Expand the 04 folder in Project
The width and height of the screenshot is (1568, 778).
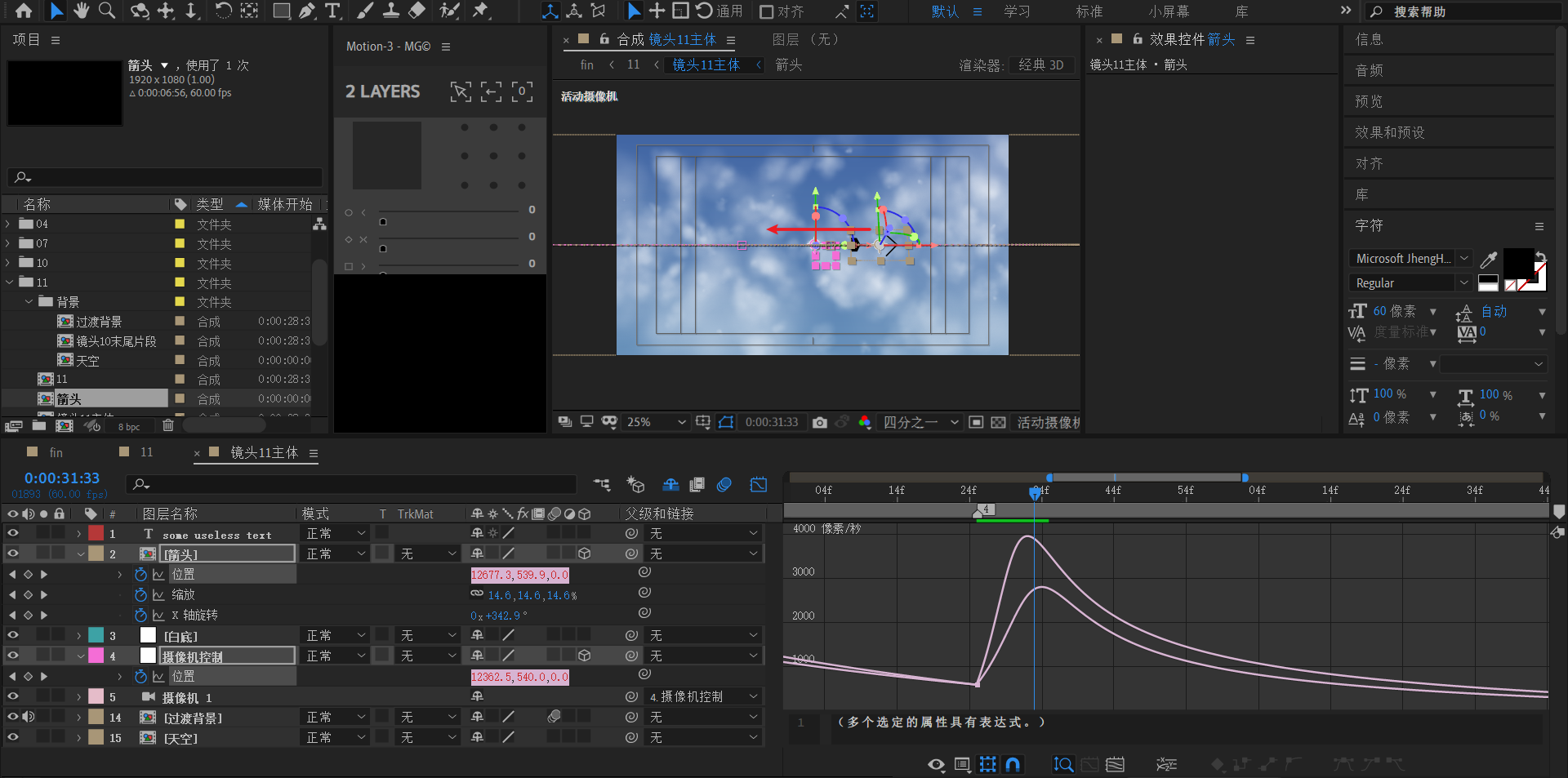8,224
